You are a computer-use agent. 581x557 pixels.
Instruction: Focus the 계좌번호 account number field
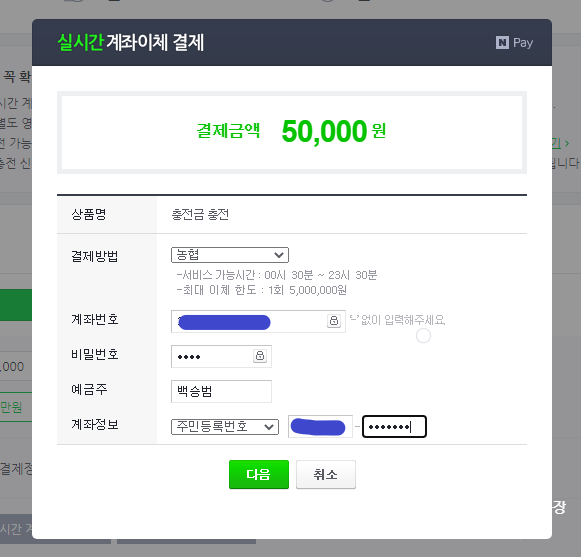(258, 321)
